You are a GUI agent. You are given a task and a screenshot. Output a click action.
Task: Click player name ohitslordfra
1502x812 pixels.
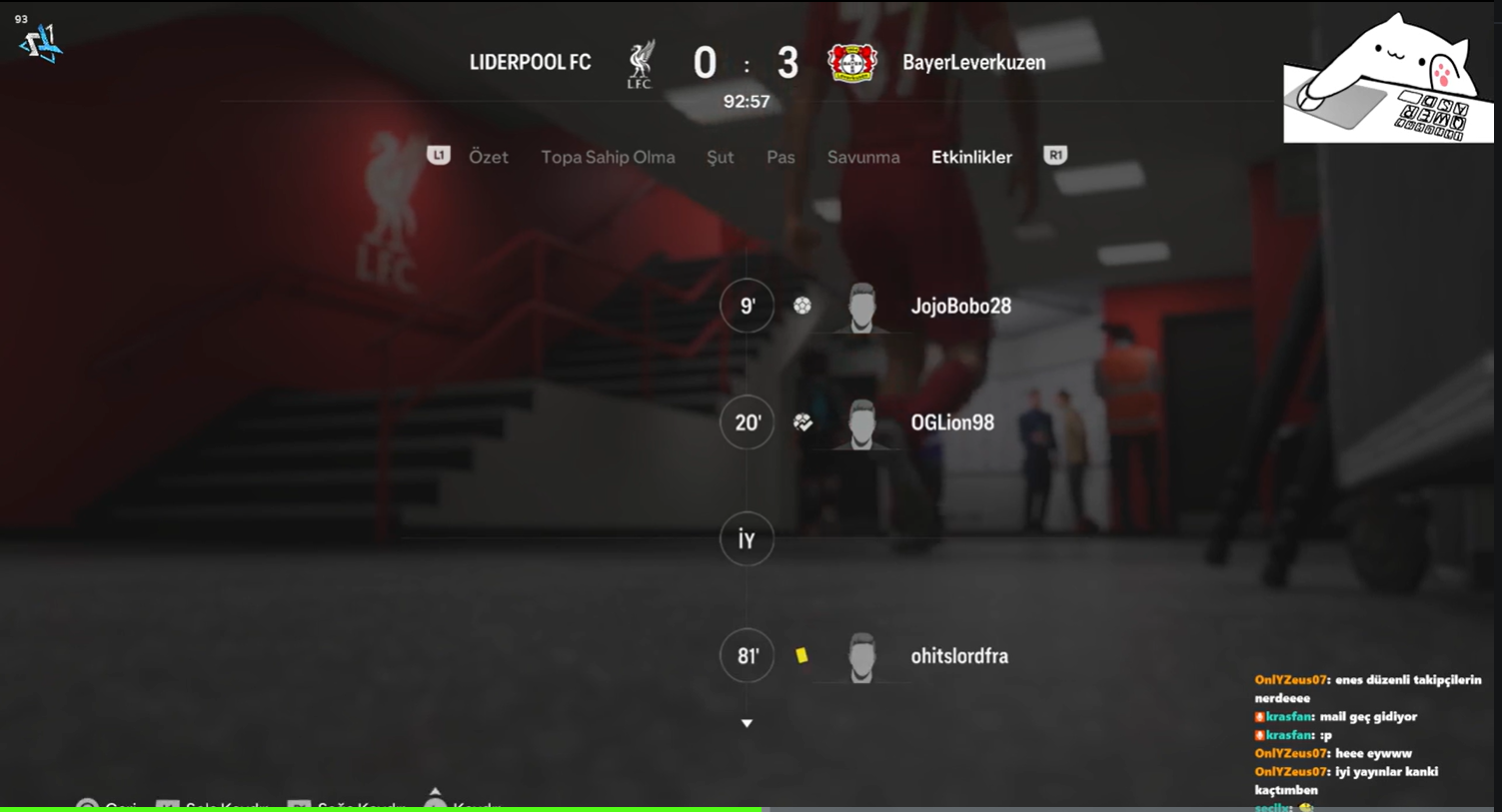(x=959, y=656)
